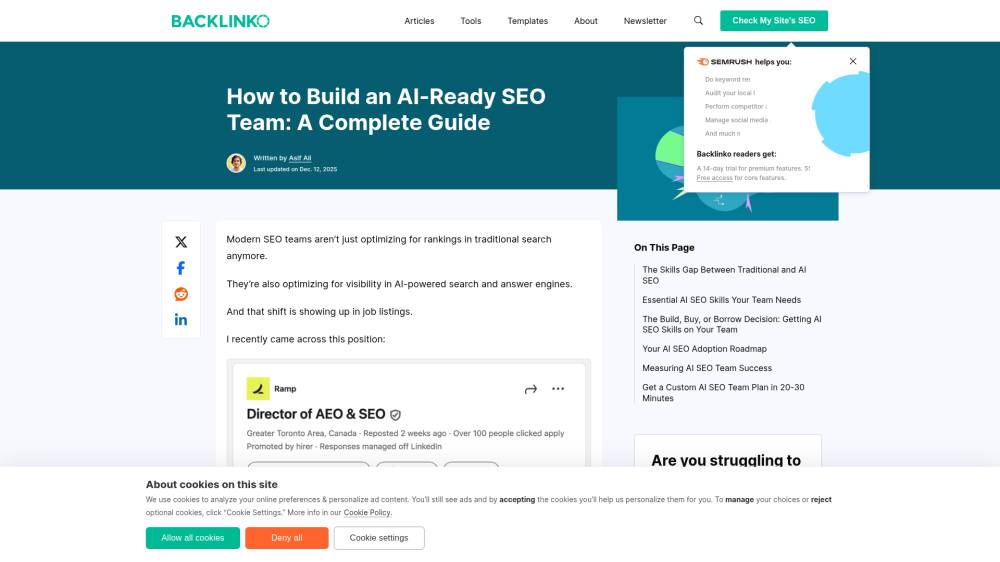
Task: Share article on LinkedIn
Action: [181, 320]
